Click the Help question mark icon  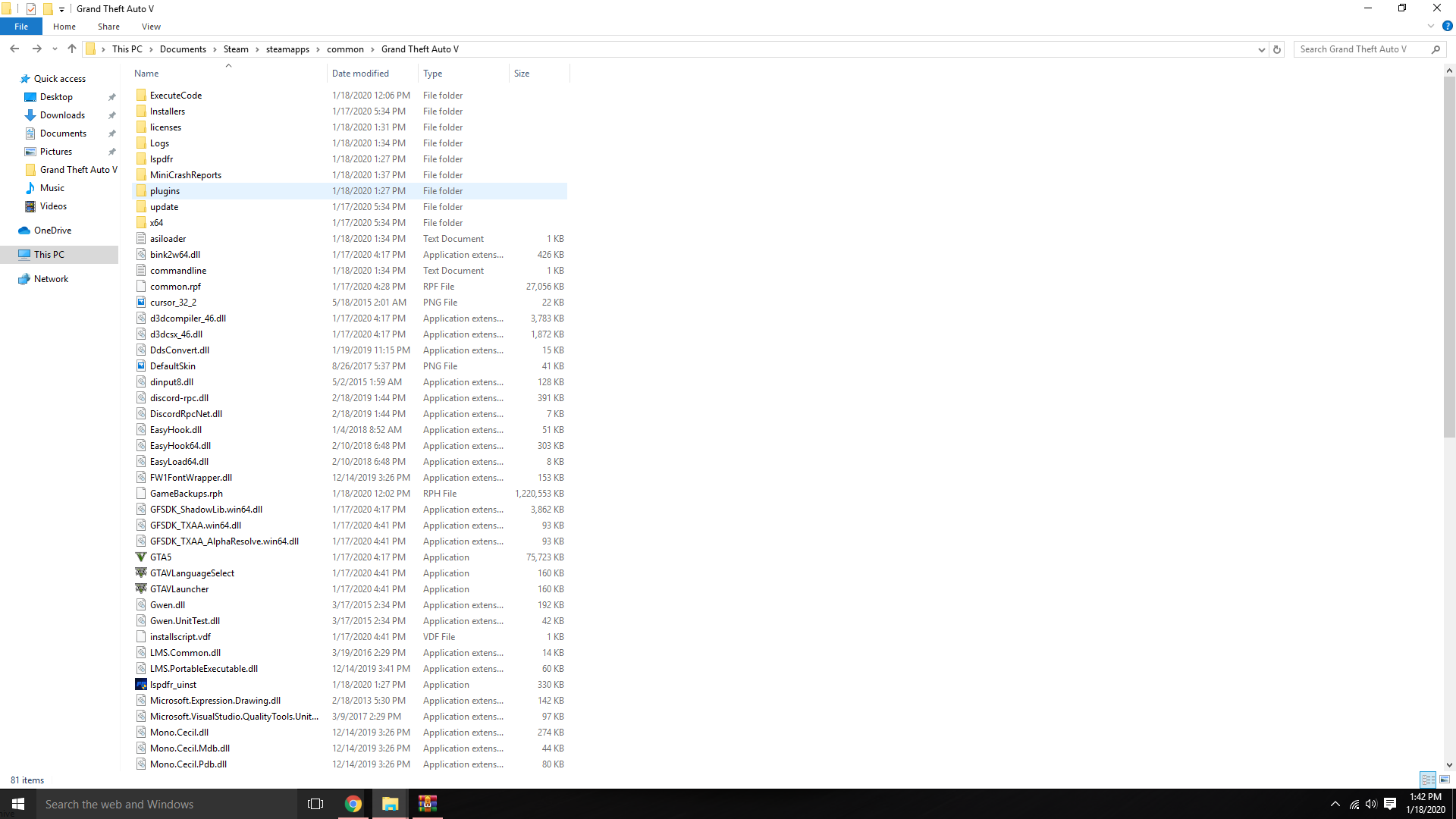(x=1447, y=26)
